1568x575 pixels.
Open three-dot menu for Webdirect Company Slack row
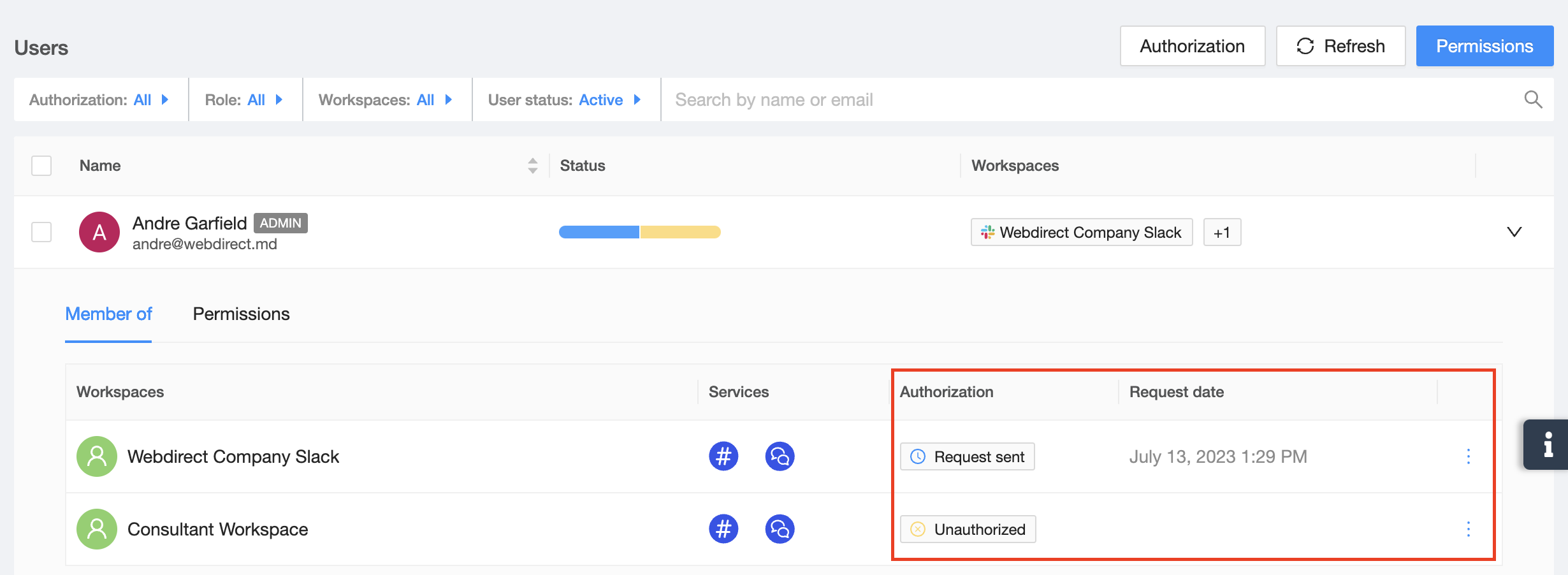pos(1469,456)
